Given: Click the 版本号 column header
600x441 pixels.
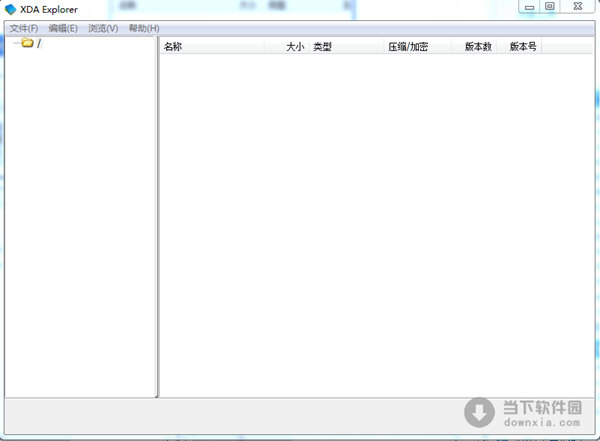Looking at the screenshot, I should coord(521,47).
